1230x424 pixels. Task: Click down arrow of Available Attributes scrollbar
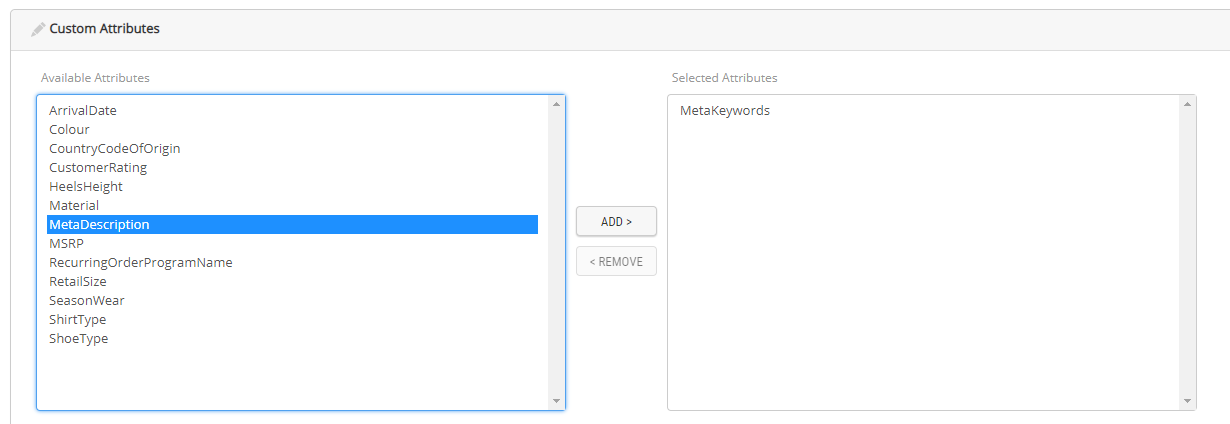(557, 402)
